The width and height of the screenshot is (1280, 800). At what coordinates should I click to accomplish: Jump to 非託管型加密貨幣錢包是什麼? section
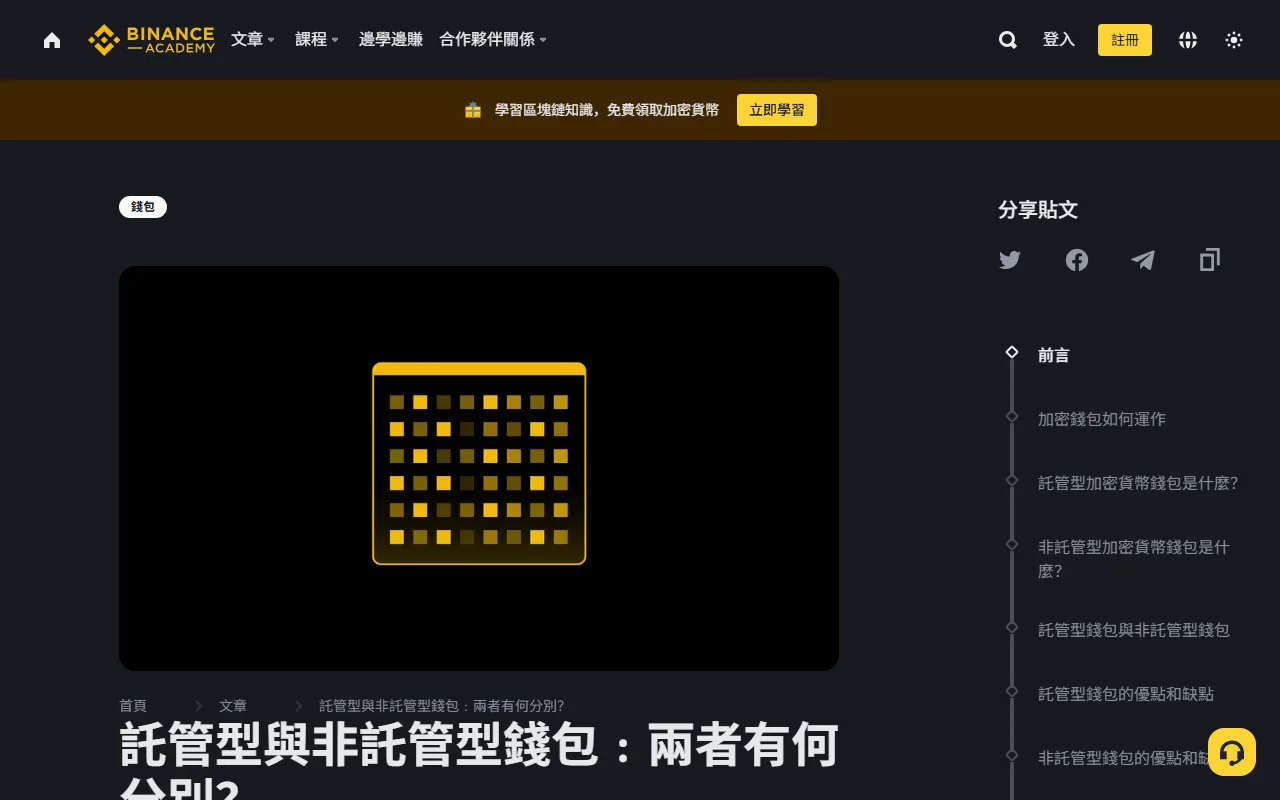pyautogui.click(x=1134, y=559)
